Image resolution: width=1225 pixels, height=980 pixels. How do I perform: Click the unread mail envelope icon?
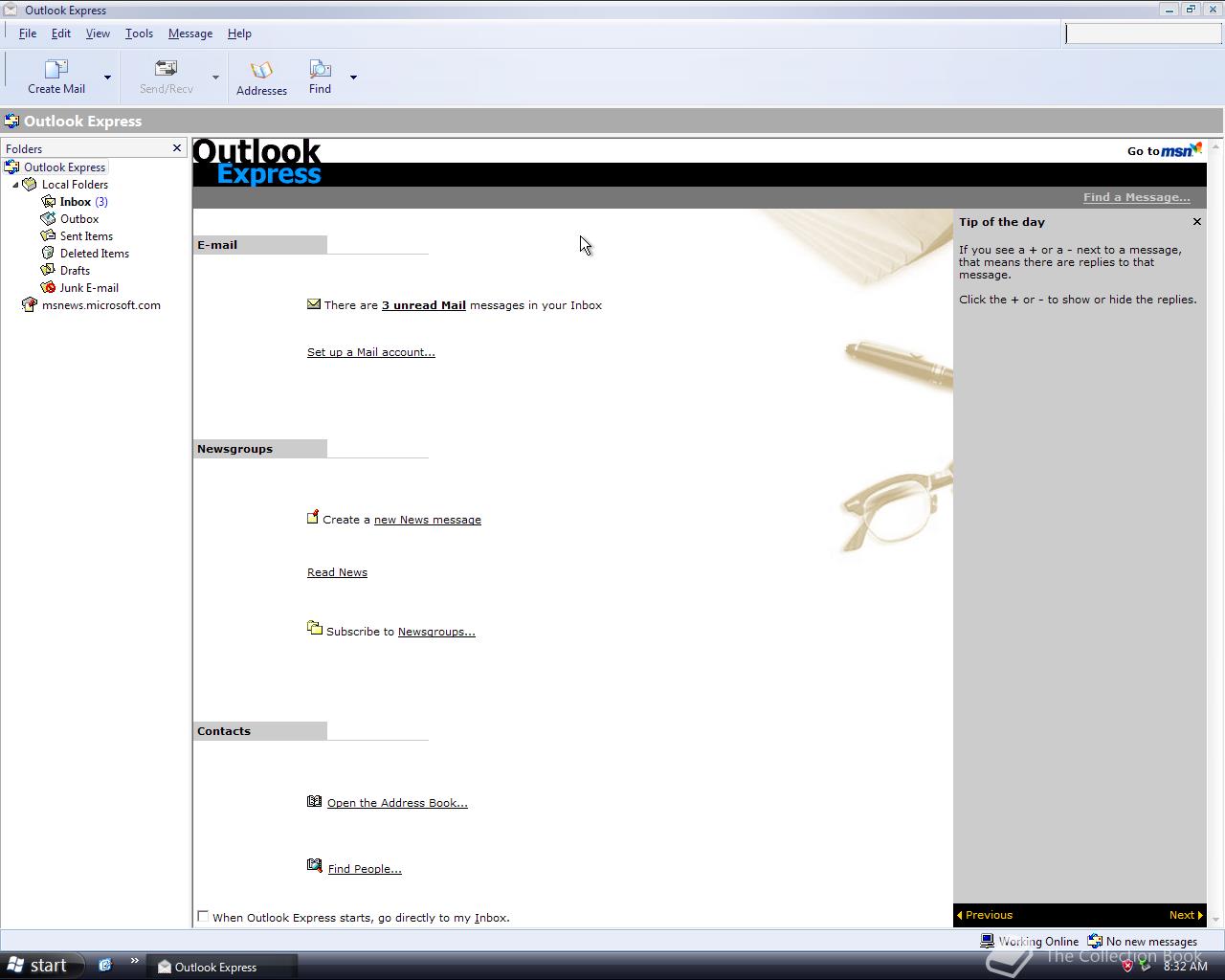(x=314, y=304)
